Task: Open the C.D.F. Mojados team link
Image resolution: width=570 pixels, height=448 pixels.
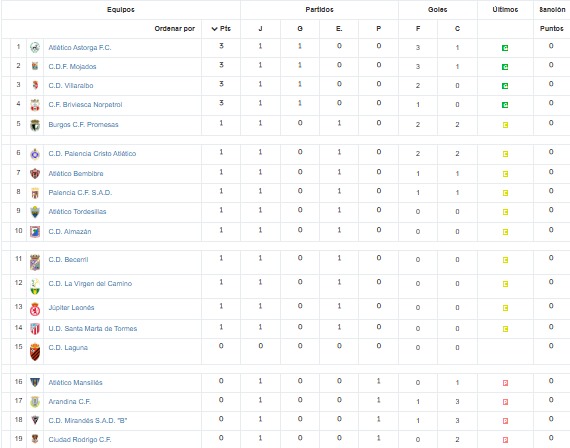Action: (72, 67)
